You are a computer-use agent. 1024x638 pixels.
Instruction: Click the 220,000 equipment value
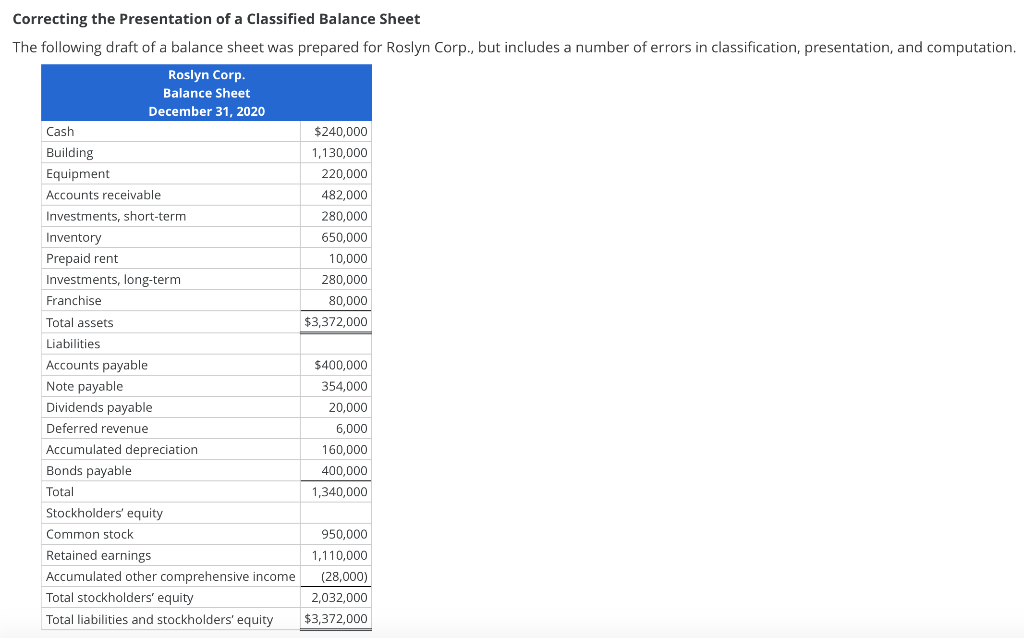(x=344, y=174)
